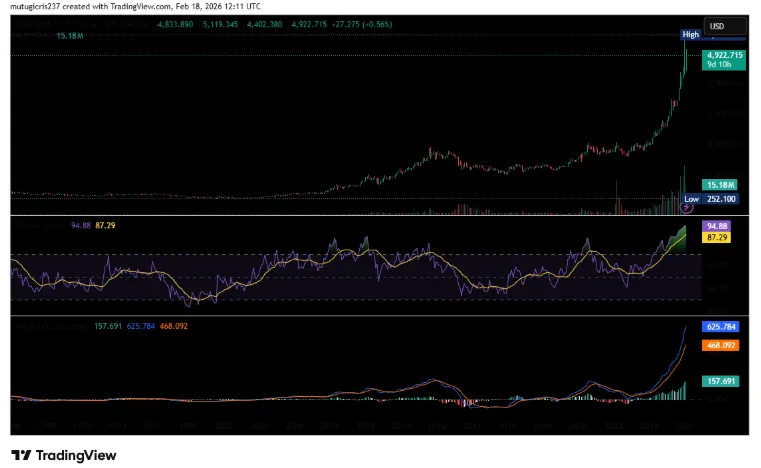Click the RSI legend value 94.88
Image resolution: width=761 pixels, height=468 pixels.
[79, 226]
